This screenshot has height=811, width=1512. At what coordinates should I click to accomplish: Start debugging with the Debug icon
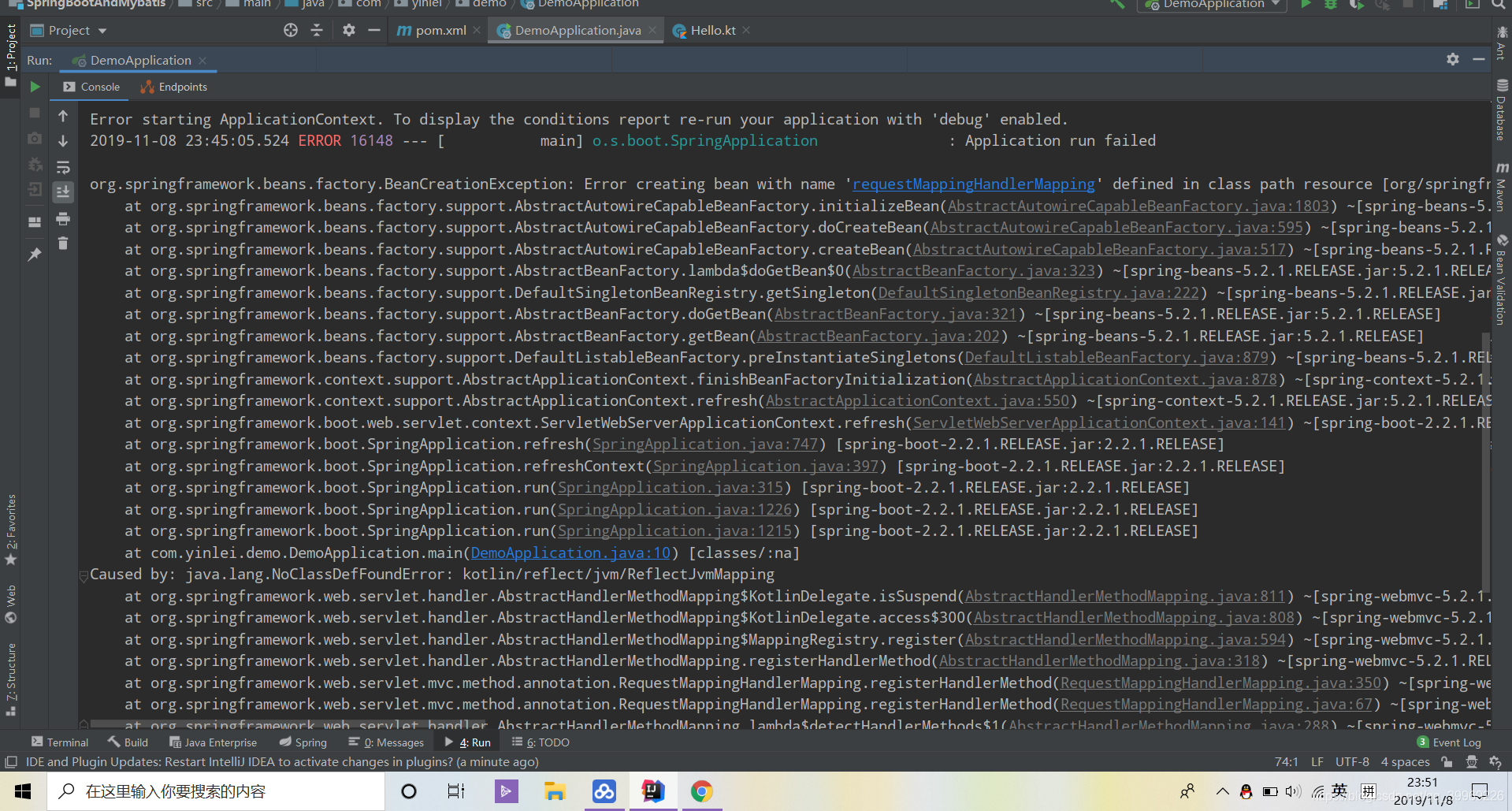1330,6
